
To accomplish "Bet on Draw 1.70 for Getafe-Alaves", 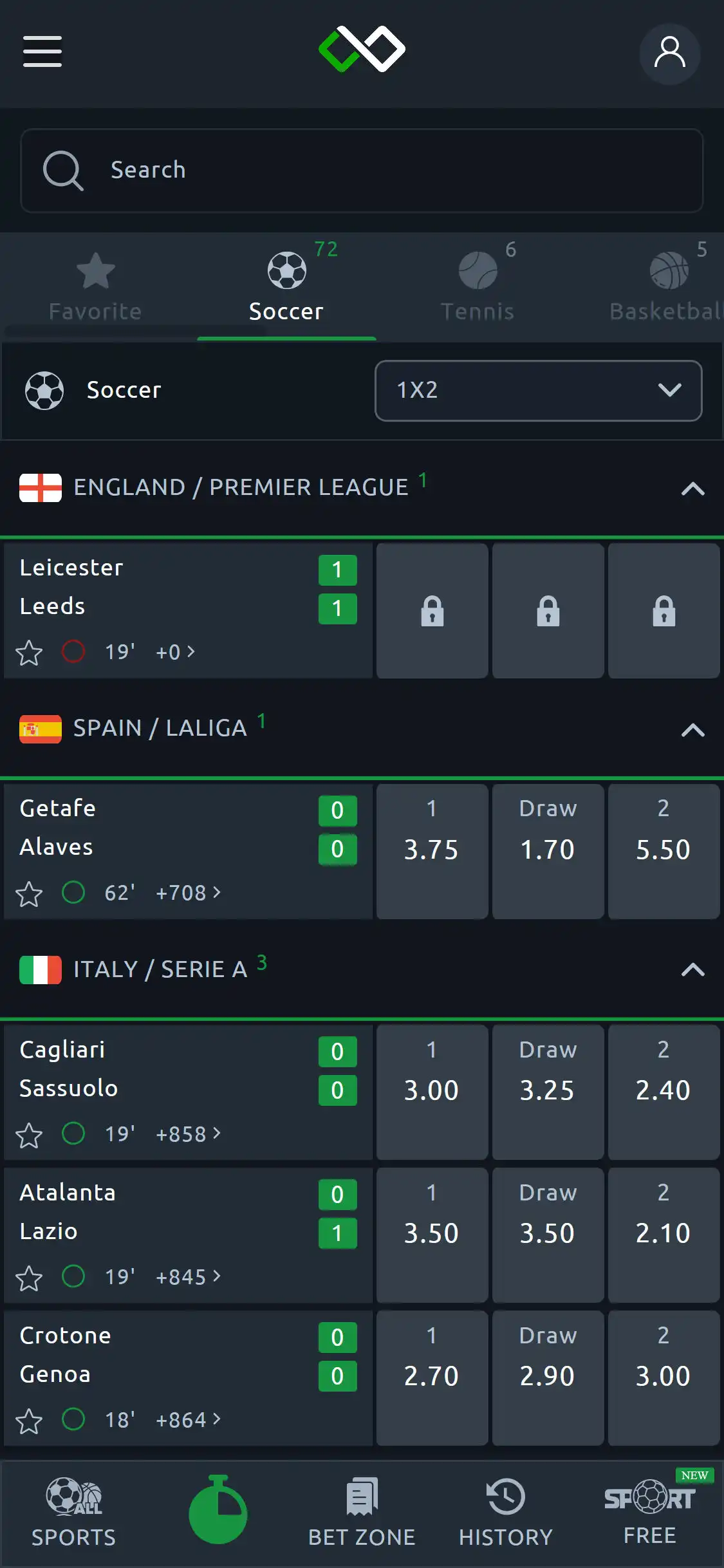I will [548, 851].
